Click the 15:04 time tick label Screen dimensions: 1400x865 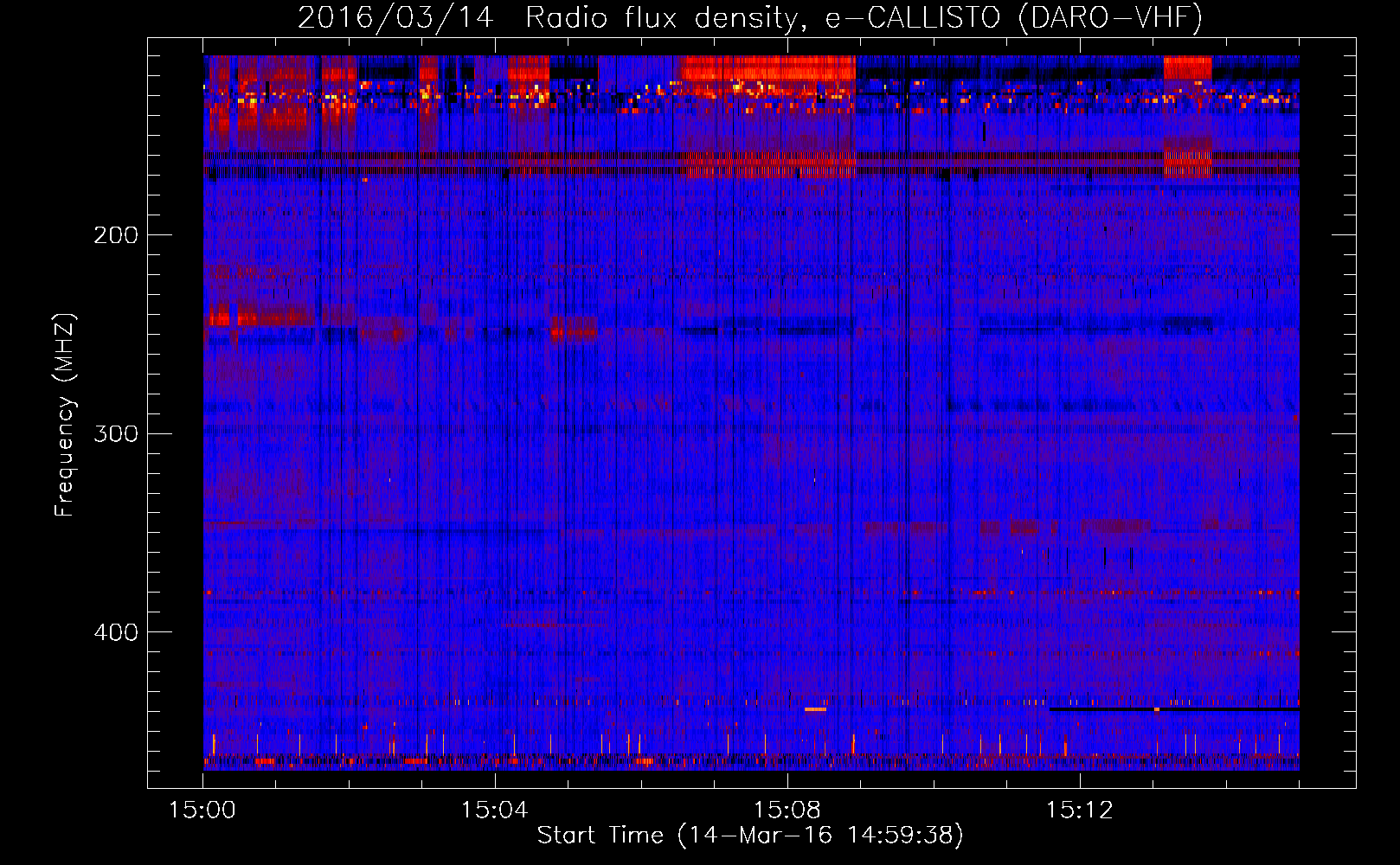[x=495, y=811]
